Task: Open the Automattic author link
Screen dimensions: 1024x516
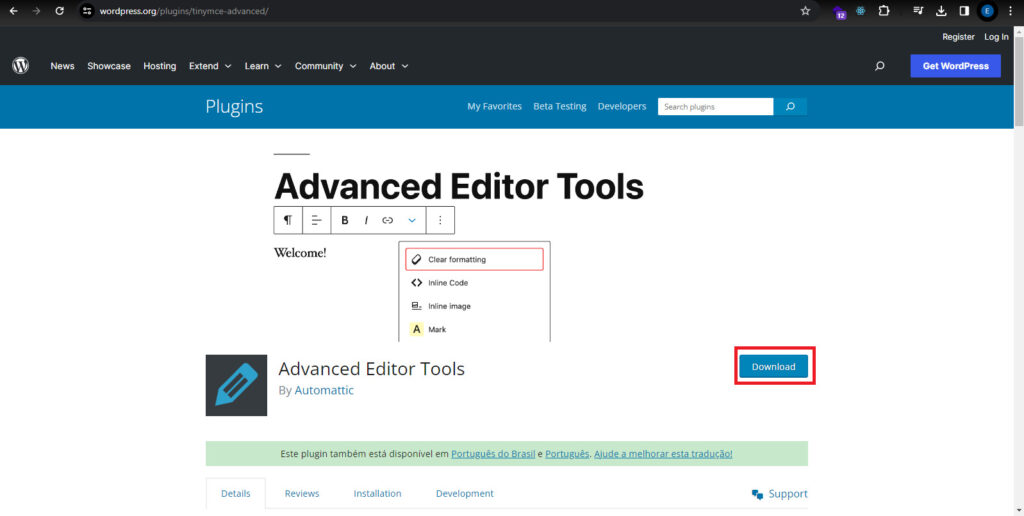Action: 324,390
